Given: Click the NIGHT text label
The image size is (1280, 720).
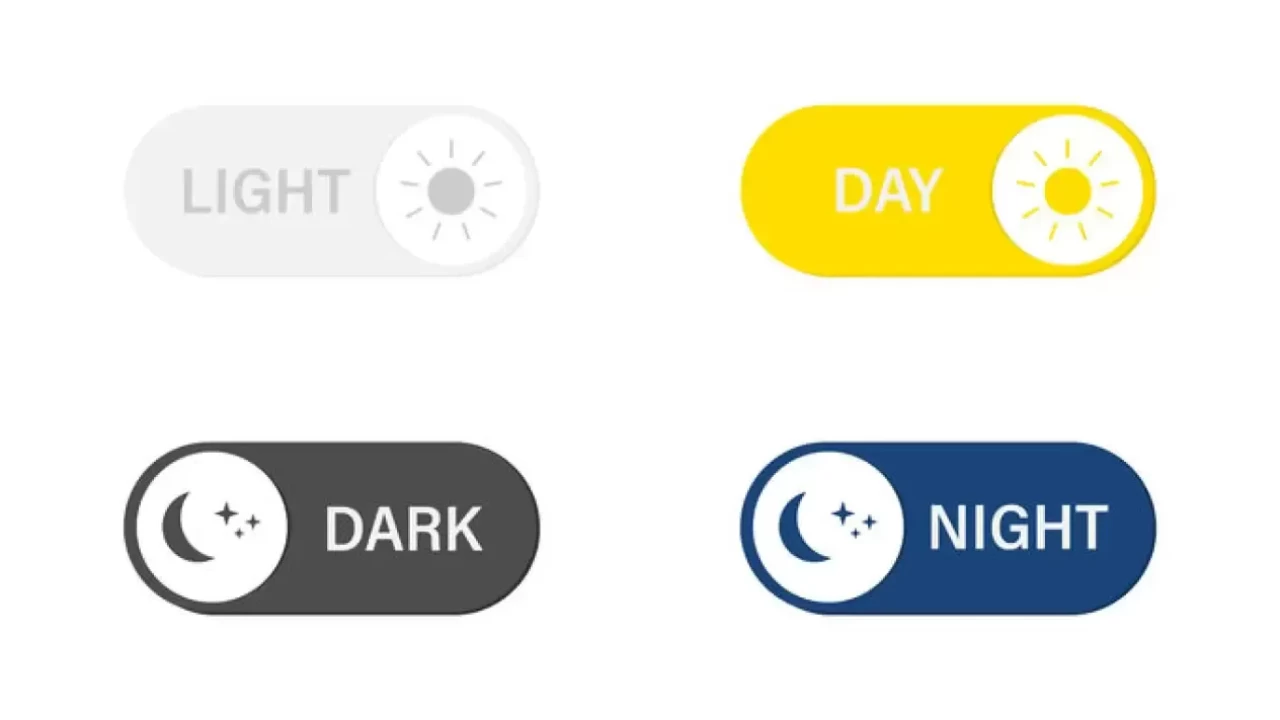Looking at the screenshot, I should click(x=1017, y=527).
